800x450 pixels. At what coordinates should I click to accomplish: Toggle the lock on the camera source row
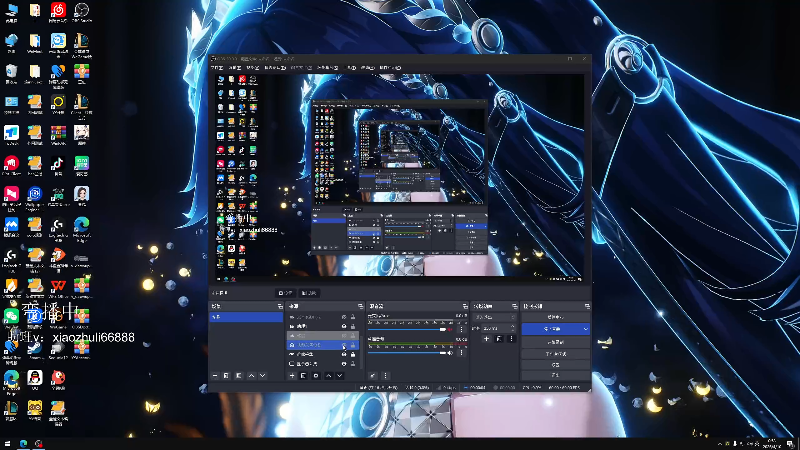[353, 326]
